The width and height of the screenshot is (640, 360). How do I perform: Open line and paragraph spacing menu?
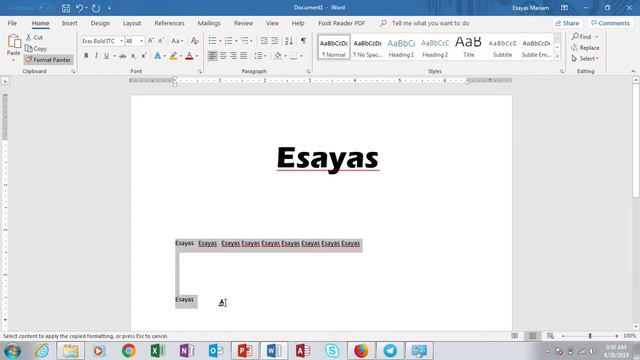(260, 56)
